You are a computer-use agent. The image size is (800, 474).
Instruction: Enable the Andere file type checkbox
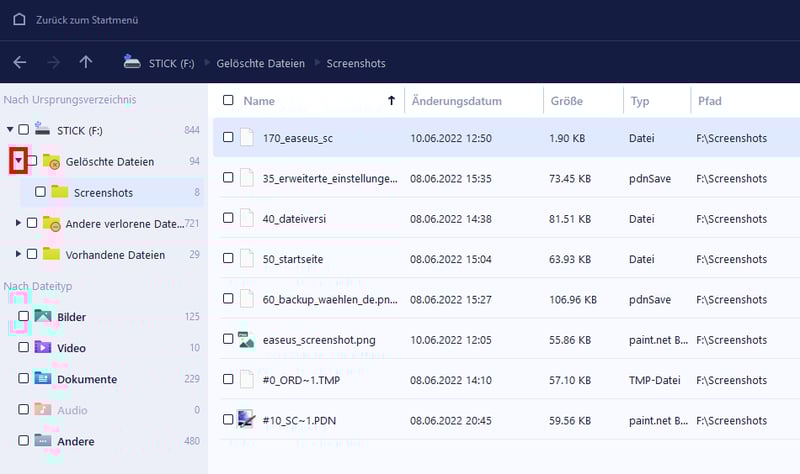[23, 440]
